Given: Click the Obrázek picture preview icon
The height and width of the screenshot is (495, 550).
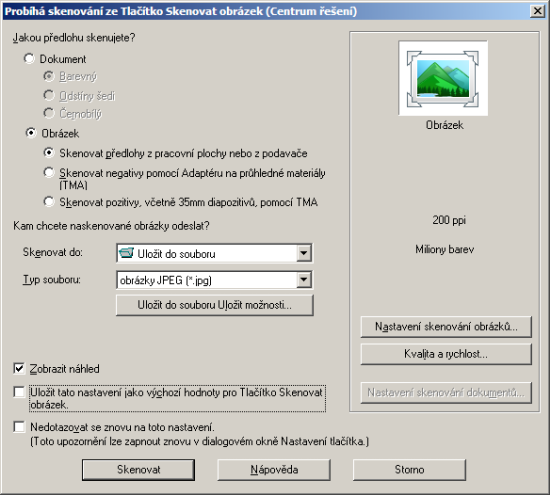Looking at the screenshot, I should [443, 78].
